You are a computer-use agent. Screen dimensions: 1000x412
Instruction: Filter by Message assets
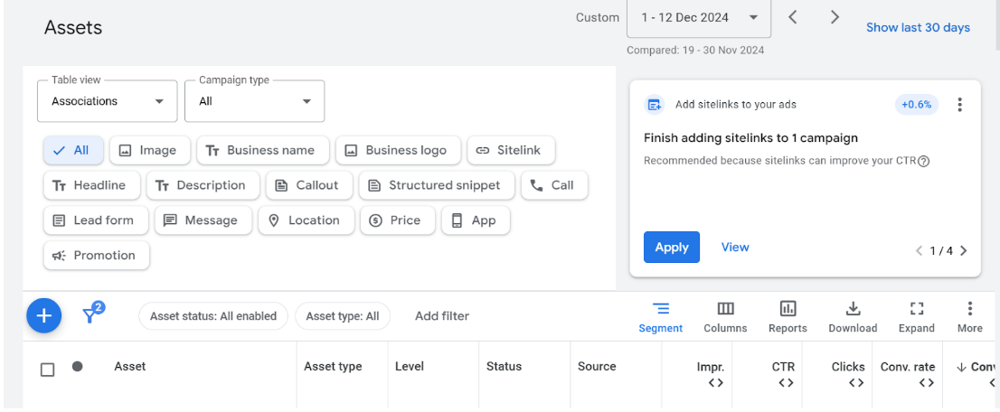[x=203, y=221]
